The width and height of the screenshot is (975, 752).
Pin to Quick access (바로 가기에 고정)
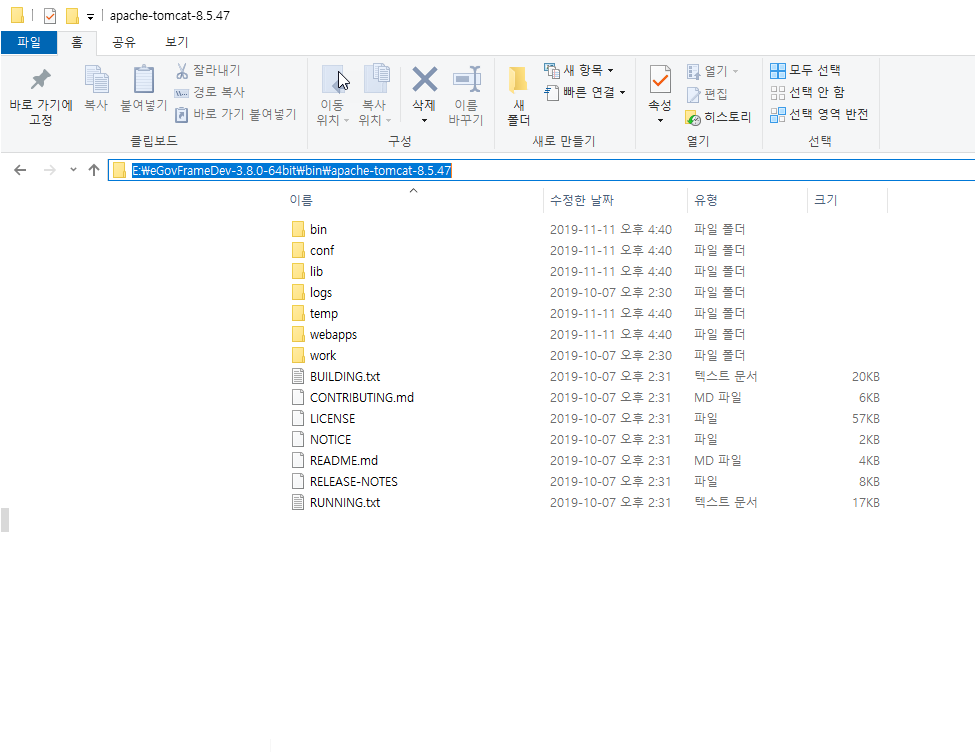(41, 95)
